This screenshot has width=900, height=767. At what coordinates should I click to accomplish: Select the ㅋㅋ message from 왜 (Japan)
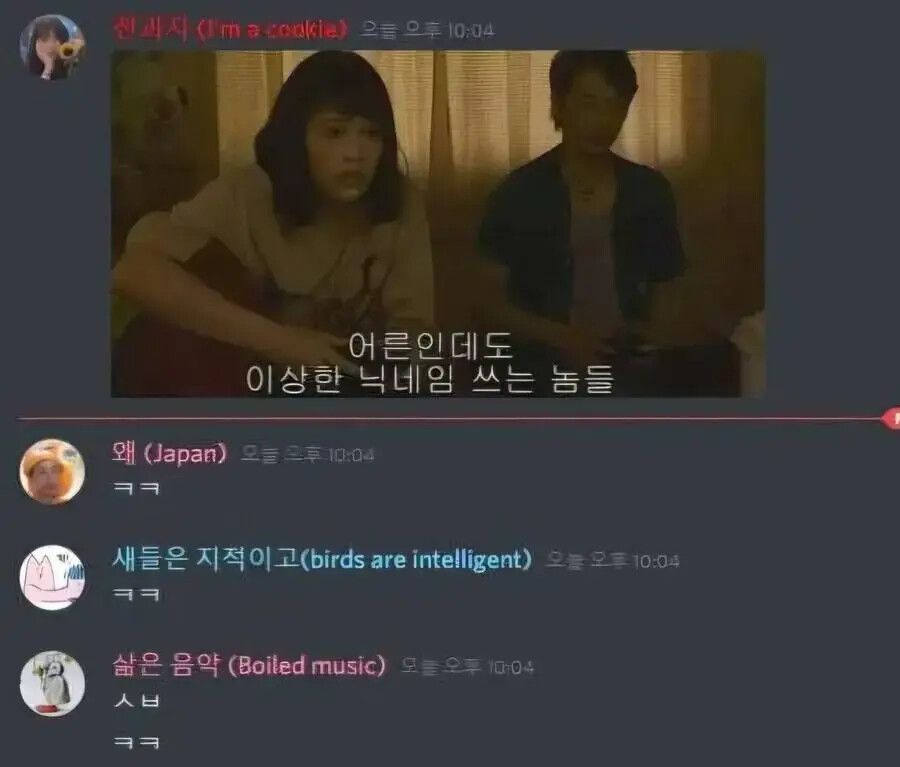pos(137,489)
